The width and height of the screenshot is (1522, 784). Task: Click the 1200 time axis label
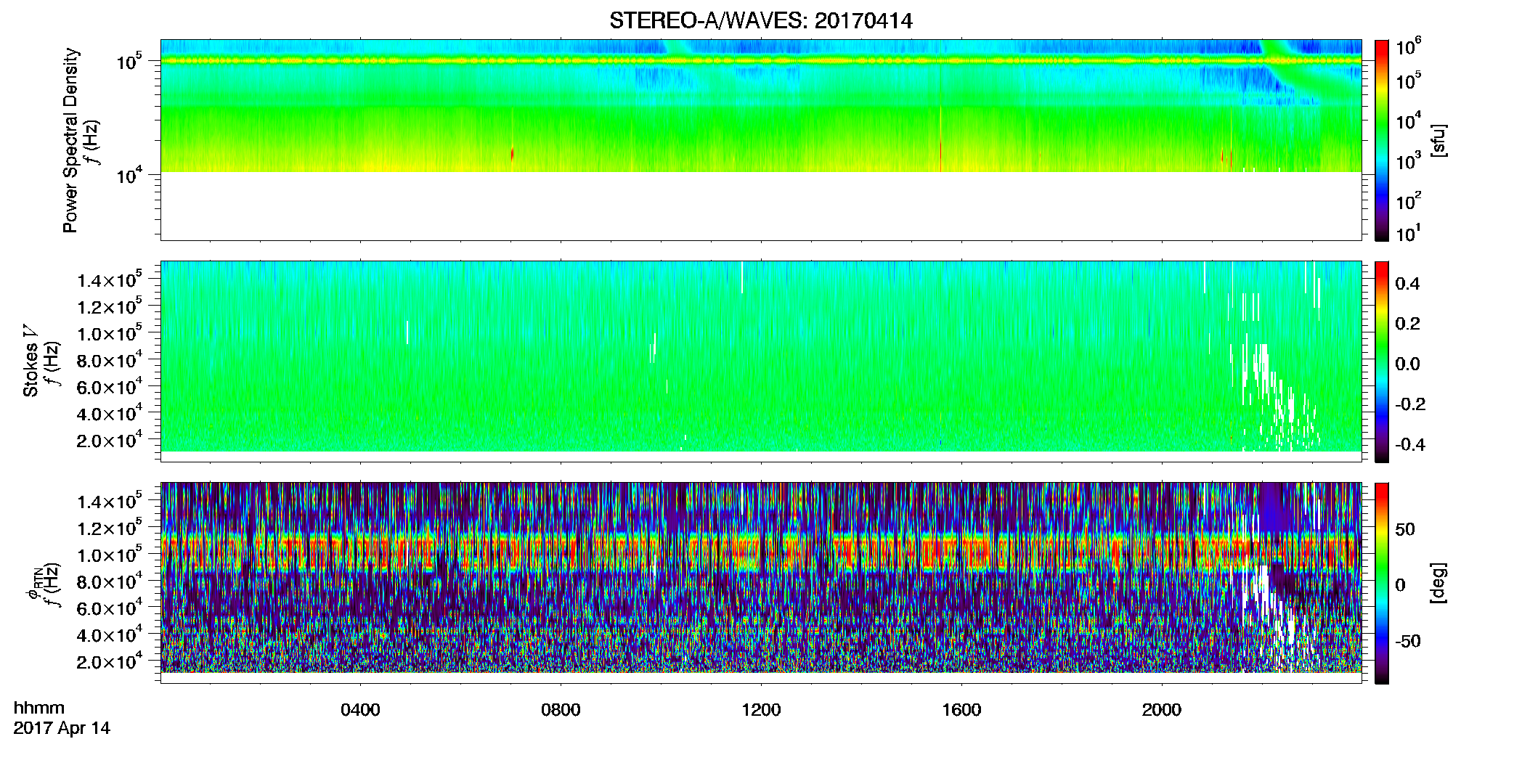pyautogui.click(x=761, y=710)
